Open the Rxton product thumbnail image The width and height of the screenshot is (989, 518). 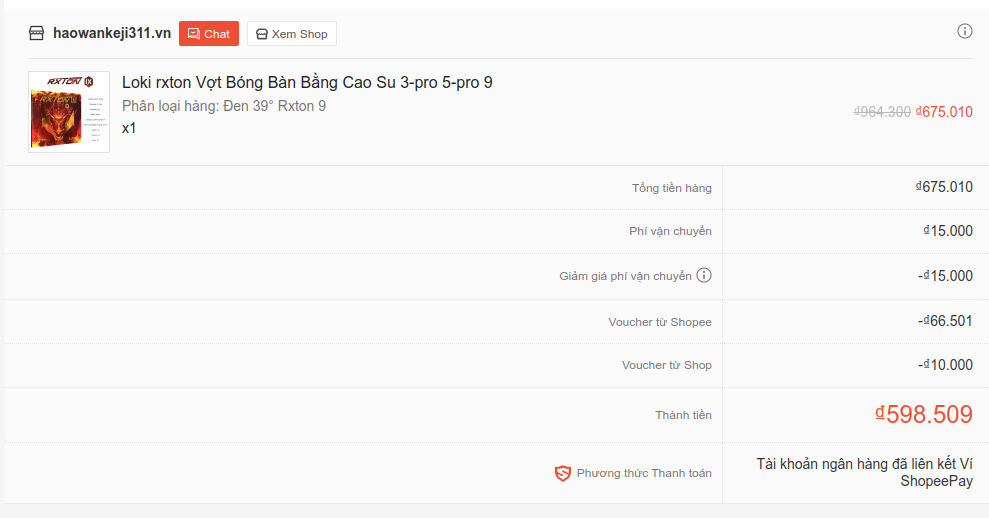[x=69, y=112]
